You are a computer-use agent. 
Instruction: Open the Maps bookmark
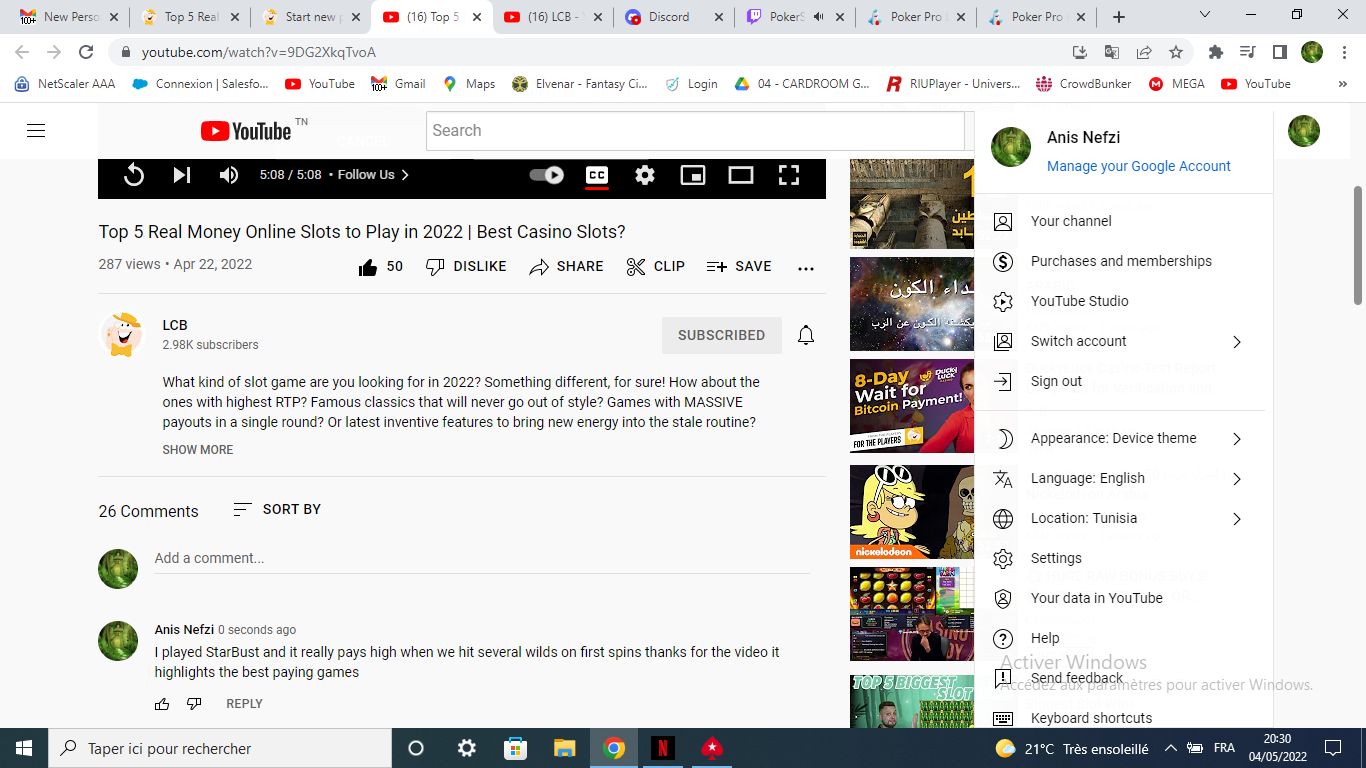469,84
